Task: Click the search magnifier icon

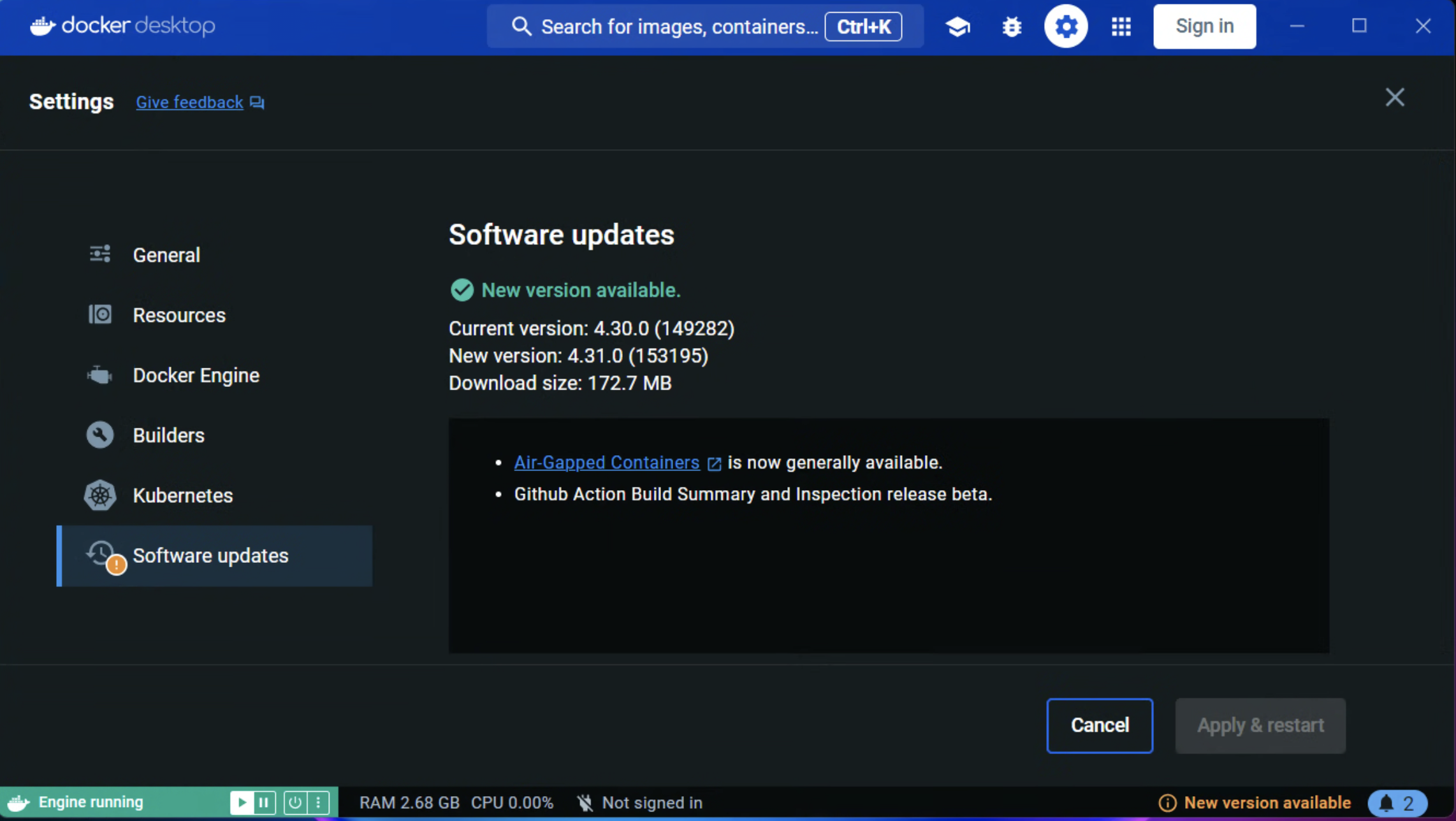Action: [521, 26]
